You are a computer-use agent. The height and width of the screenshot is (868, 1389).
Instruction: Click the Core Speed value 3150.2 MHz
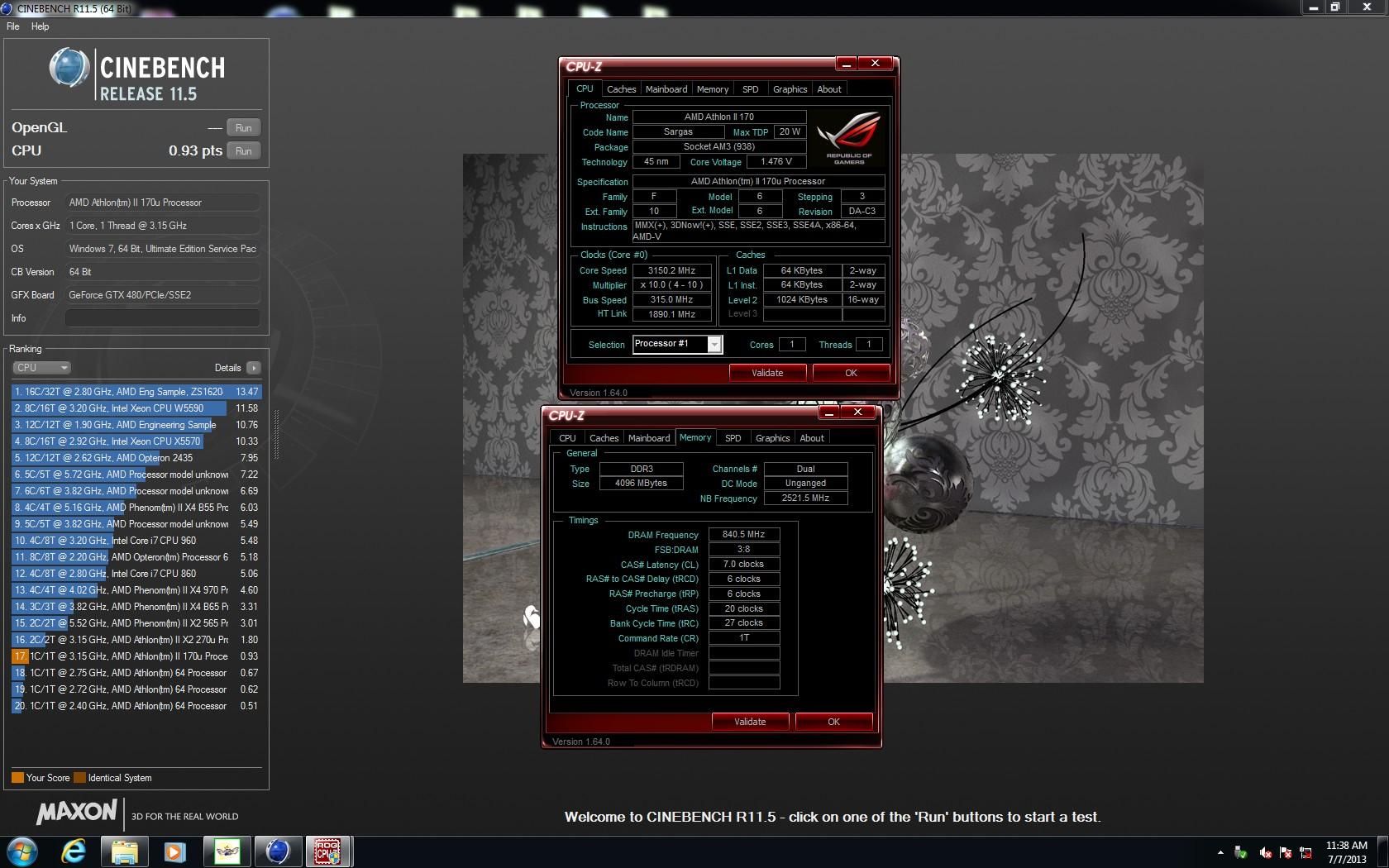[671, 270]
